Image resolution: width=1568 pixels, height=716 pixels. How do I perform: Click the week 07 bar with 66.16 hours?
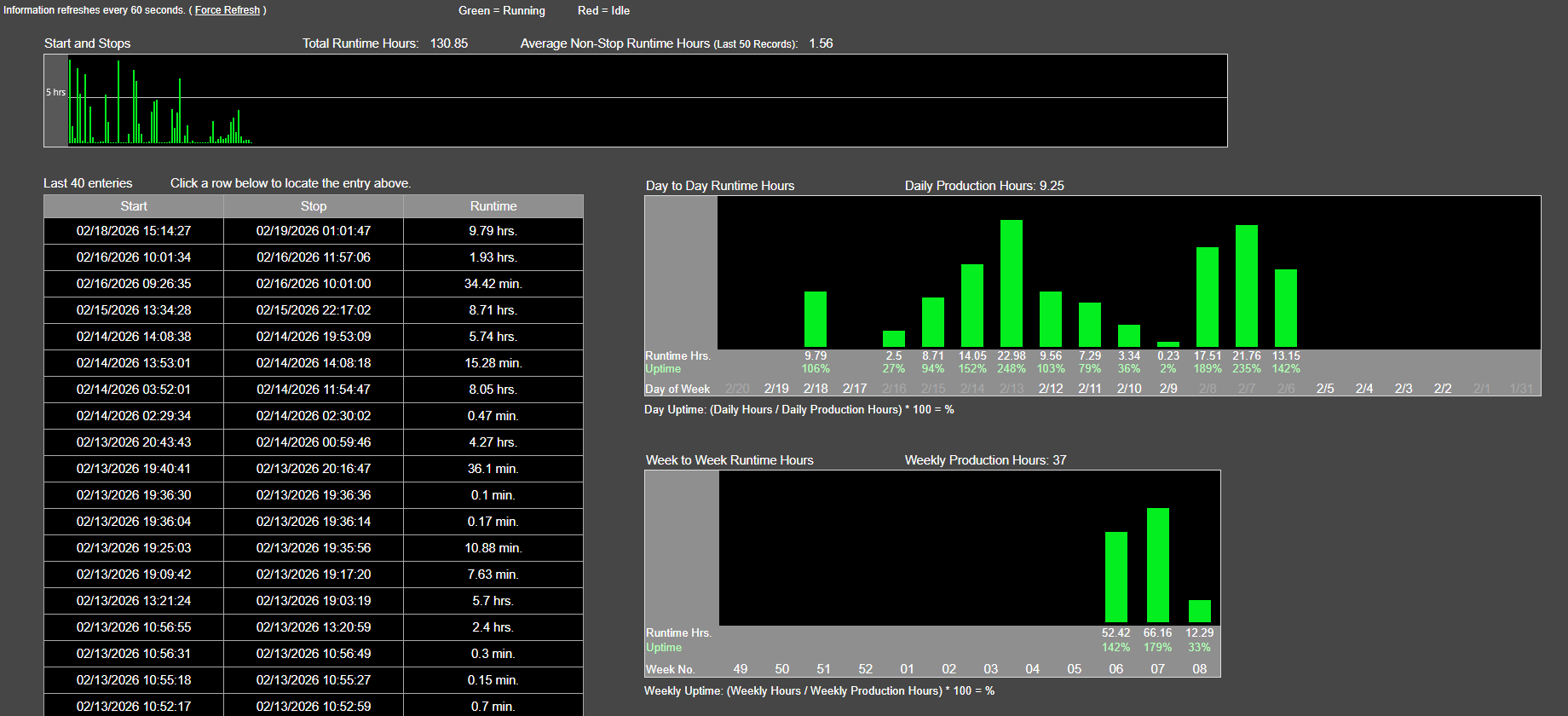click(x=1157, y=565)
